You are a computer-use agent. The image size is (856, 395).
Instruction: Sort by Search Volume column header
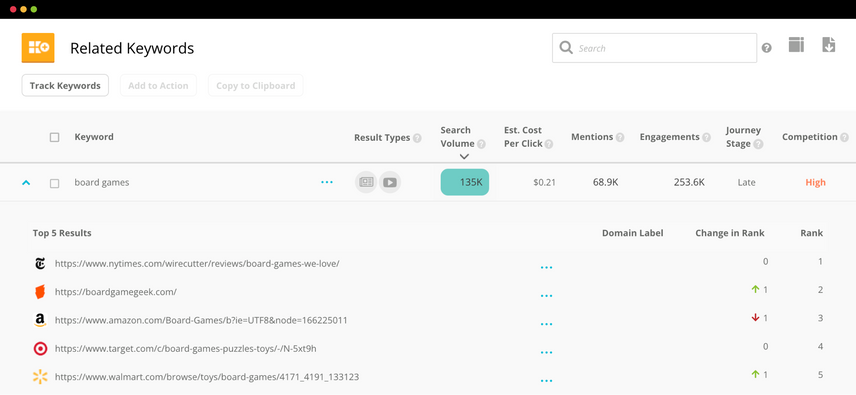457,137
